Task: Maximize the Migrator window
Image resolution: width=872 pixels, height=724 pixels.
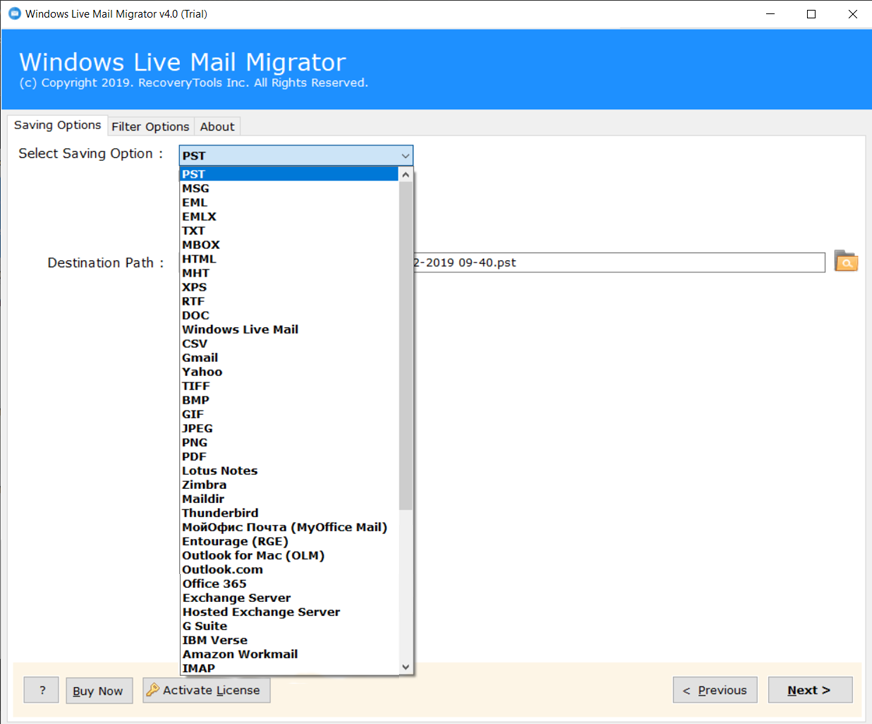Action: tap(811, 14)
